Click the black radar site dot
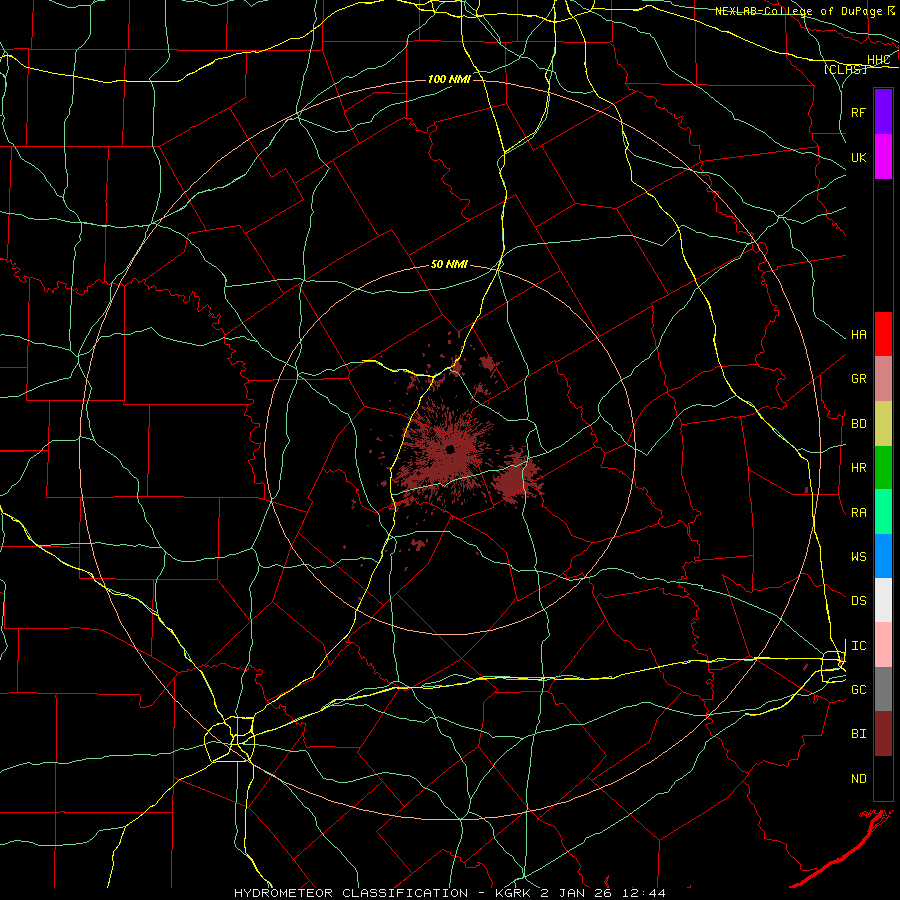The width and height of the screenshot is (900, 900). click(x=450, y=449)
